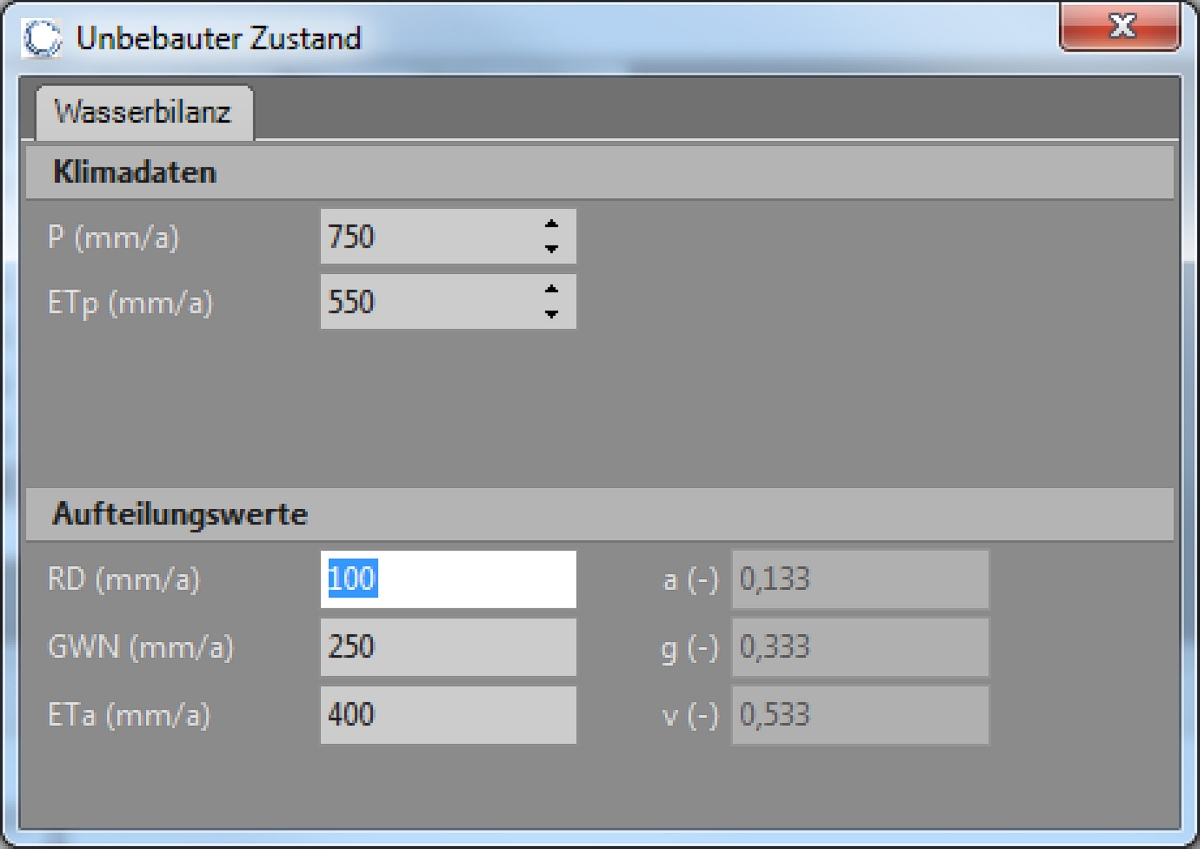
Task: Click the window title Unbebauter Zustand
Action: [218, 38]
